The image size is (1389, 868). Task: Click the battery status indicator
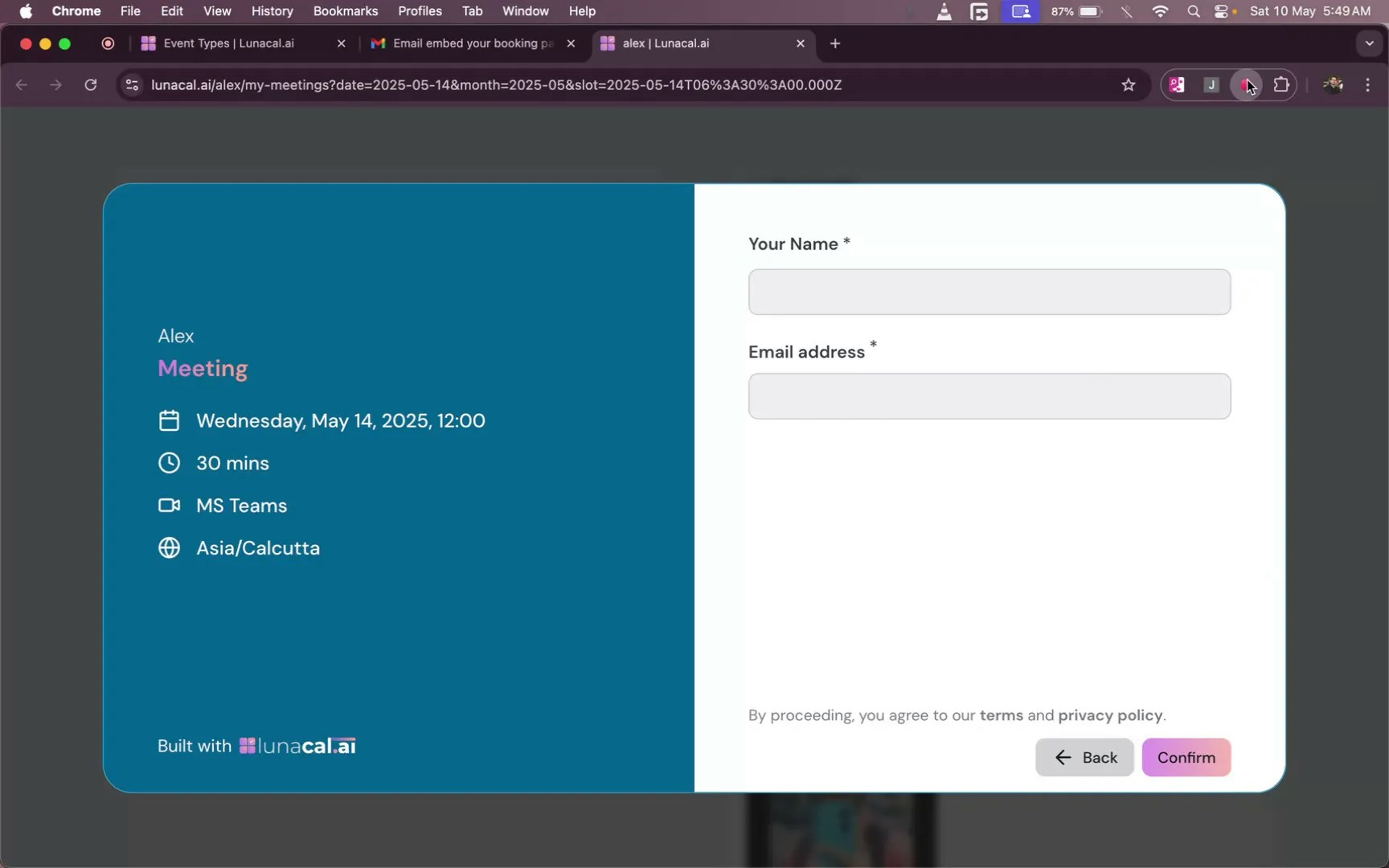1076,11
